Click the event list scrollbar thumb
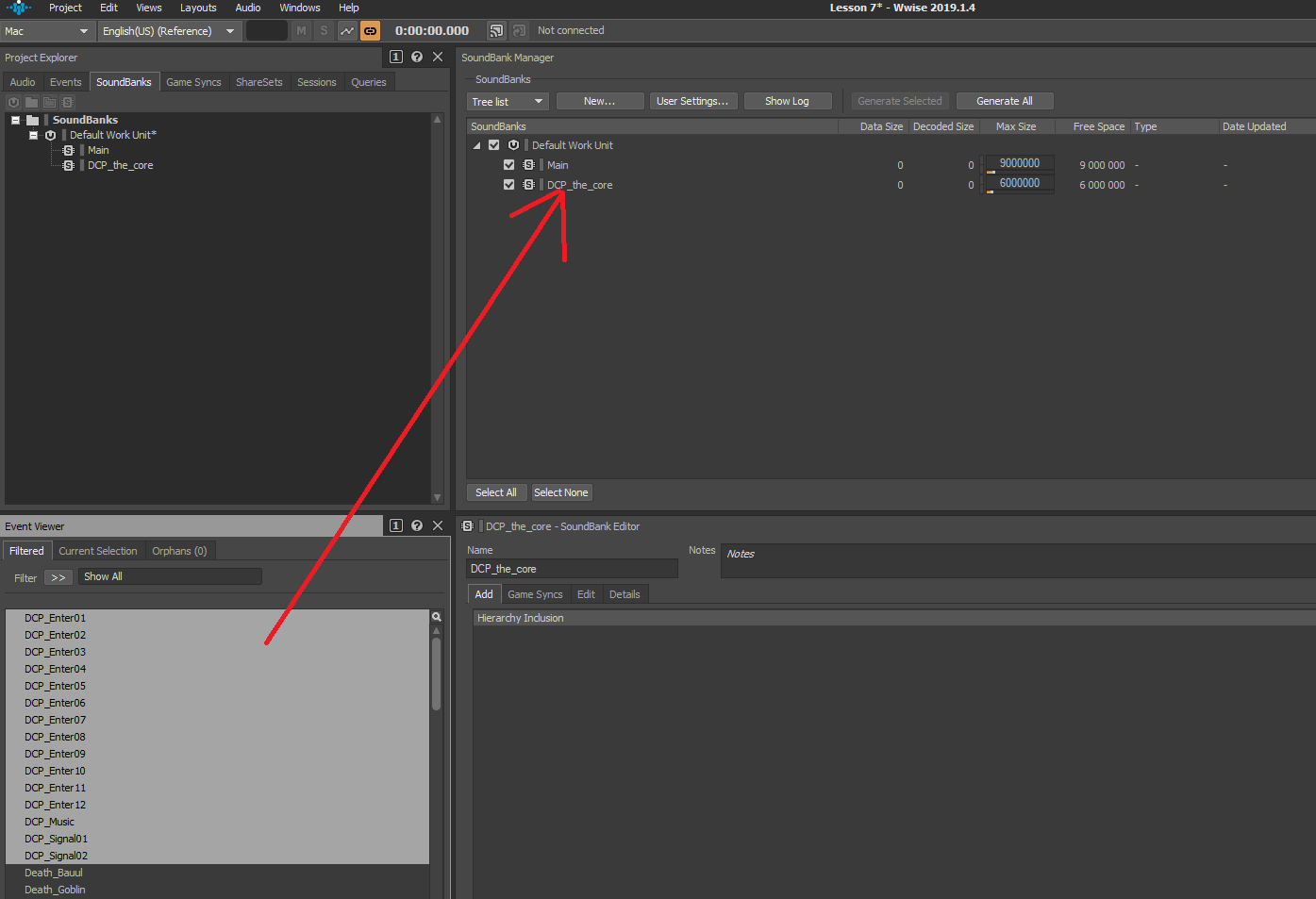 [x=436, y=674]
